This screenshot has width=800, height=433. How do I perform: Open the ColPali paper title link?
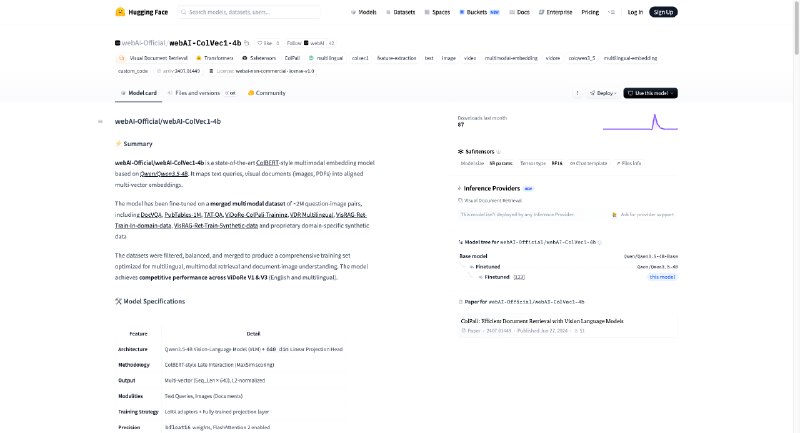(x=542, y=321)
